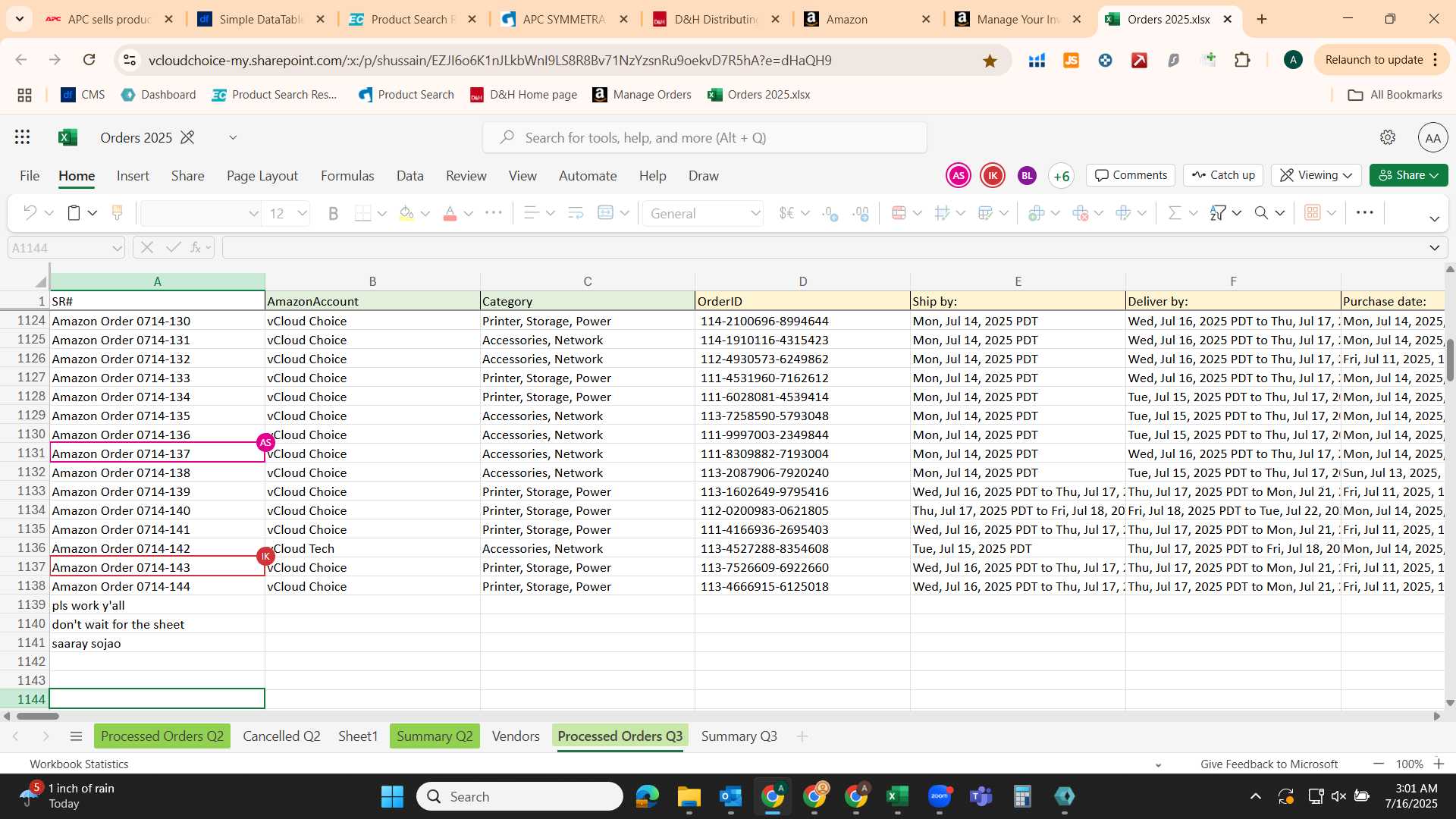Viewport: 1456px width, 819px height.
Task: Bookmark this page star icon
Action: tap(990, 60)
